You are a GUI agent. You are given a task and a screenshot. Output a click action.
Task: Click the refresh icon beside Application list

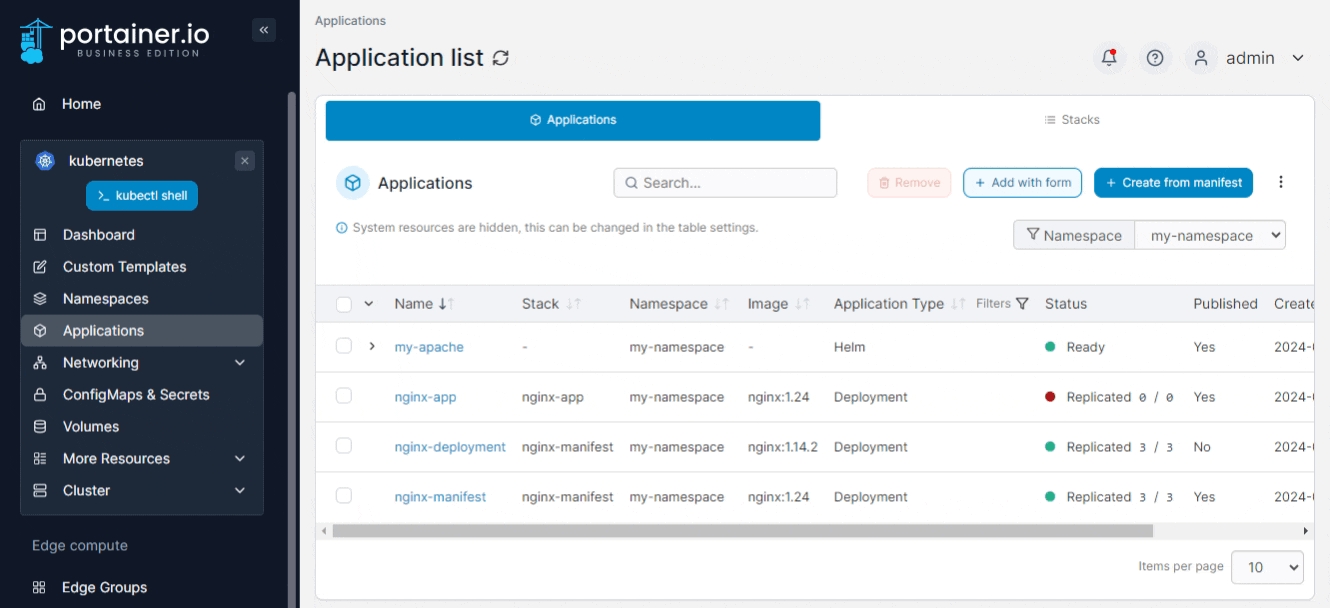(x=501, y=58)
